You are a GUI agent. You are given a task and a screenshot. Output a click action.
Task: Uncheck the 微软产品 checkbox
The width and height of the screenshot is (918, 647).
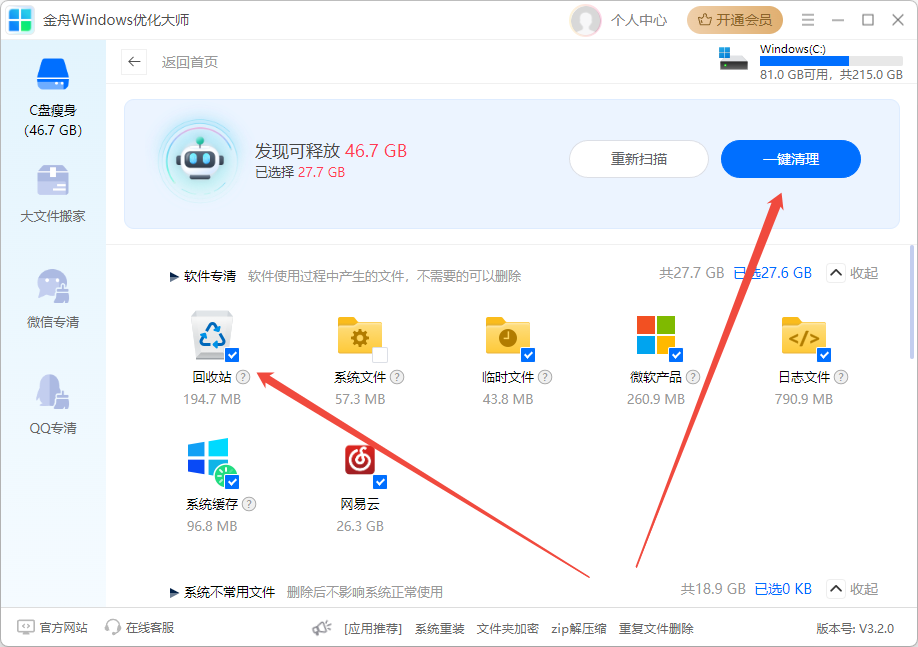coord(676,355)
